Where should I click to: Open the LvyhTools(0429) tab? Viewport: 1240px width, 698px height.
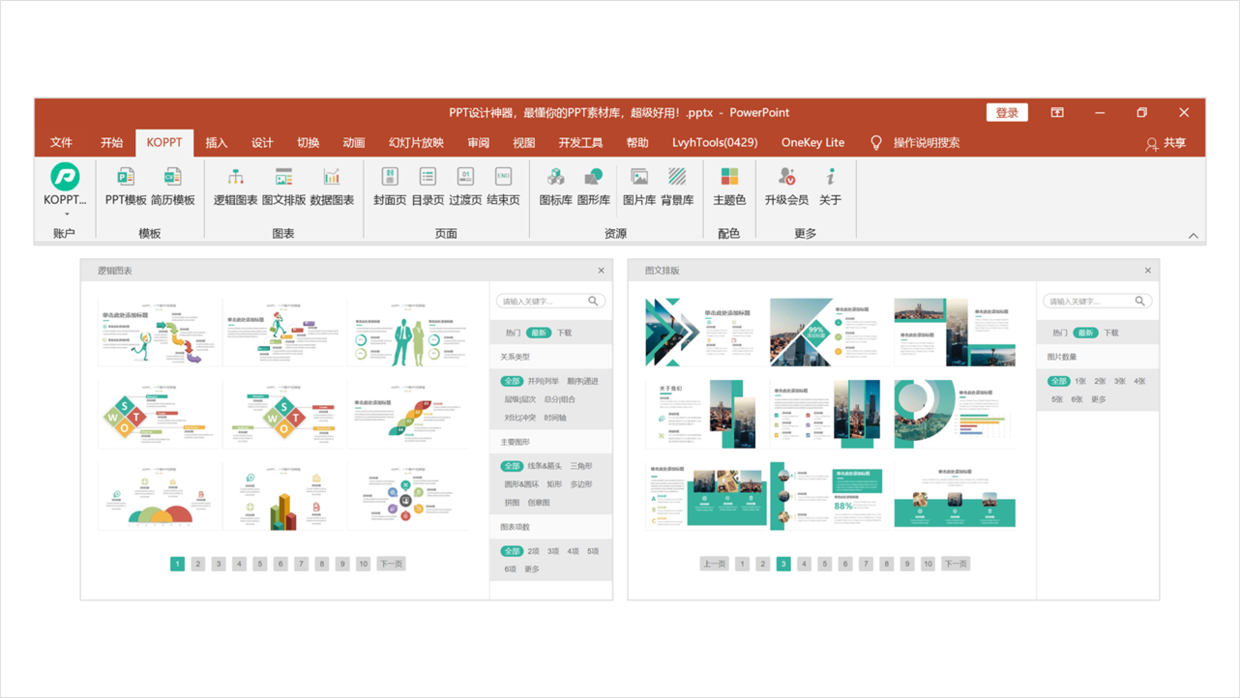point(715,143)
